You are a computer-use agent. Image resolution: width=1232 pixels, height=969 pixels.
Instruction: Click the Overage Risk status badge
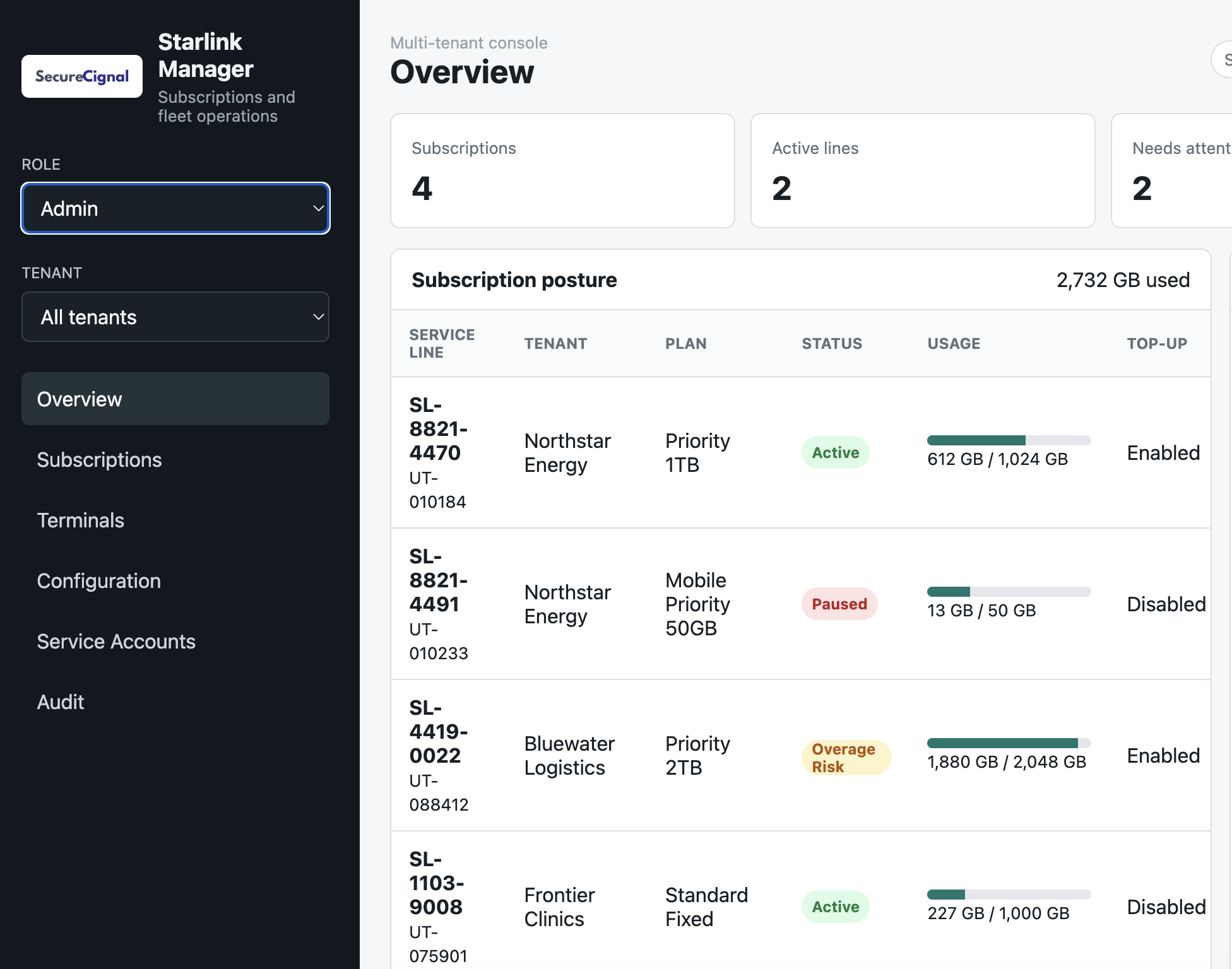pyautogui.click(x=846, y=758)
